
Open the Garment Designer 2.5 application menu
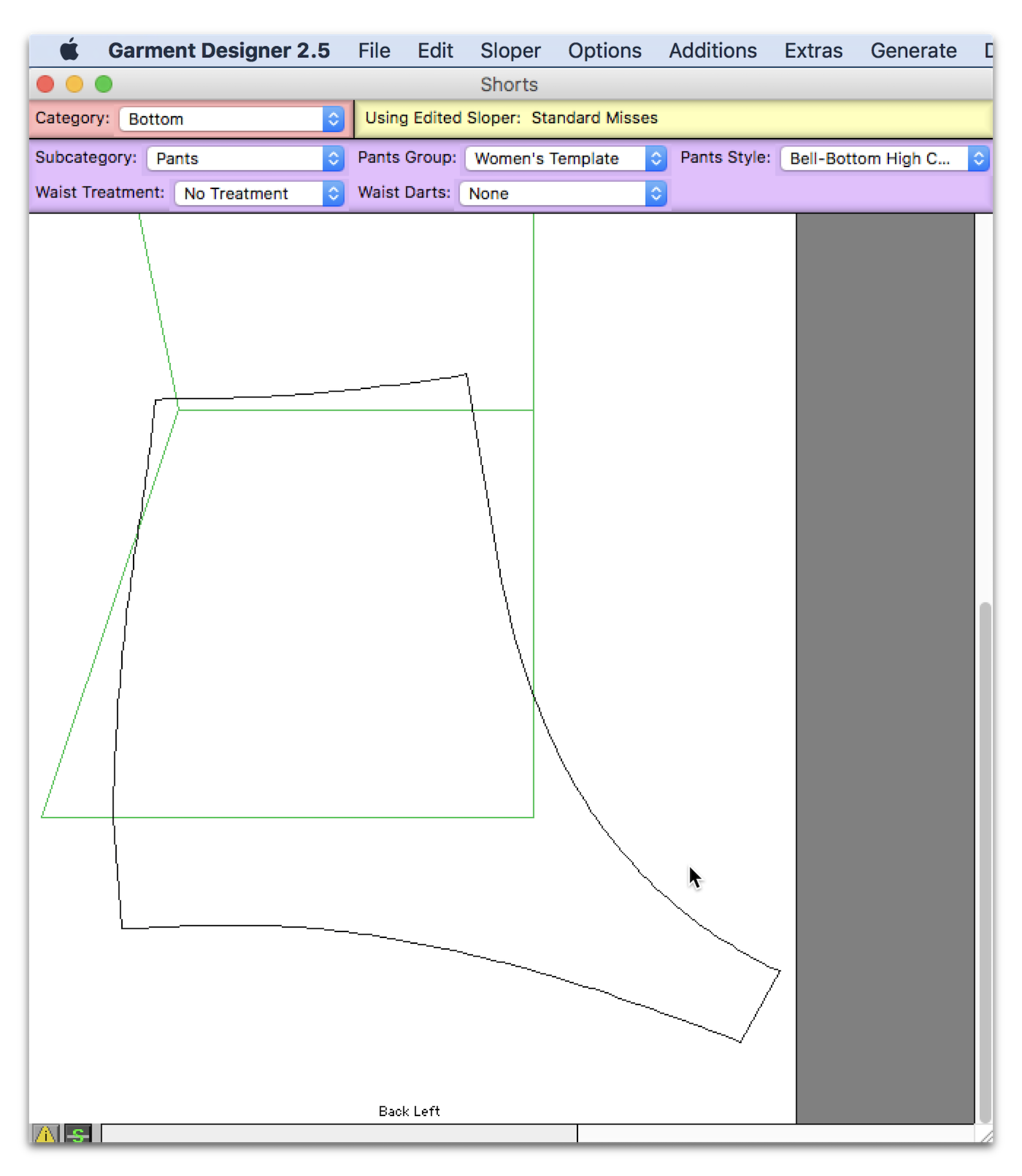pyautogui.click(x=219, y=50)
